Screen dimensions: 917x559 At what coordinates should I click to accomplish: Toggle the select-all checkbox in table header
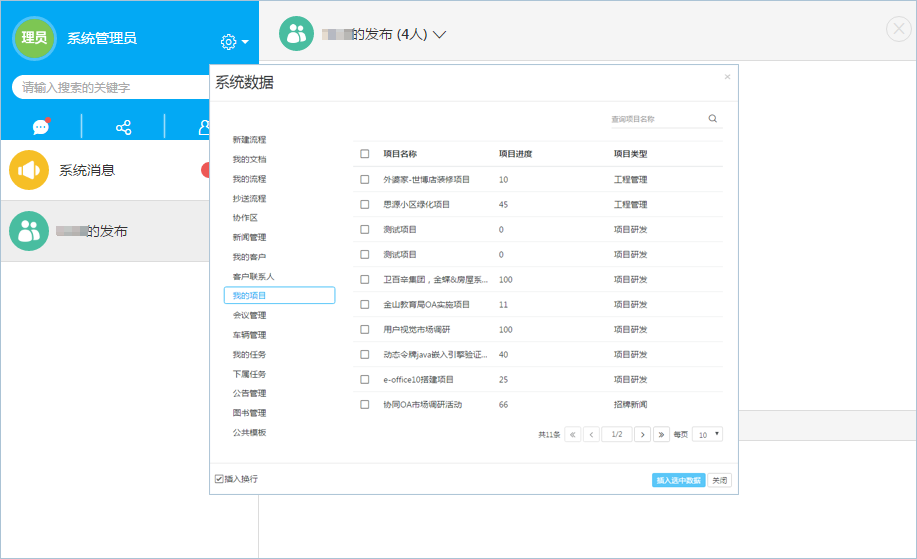click(x=364, y=154)
